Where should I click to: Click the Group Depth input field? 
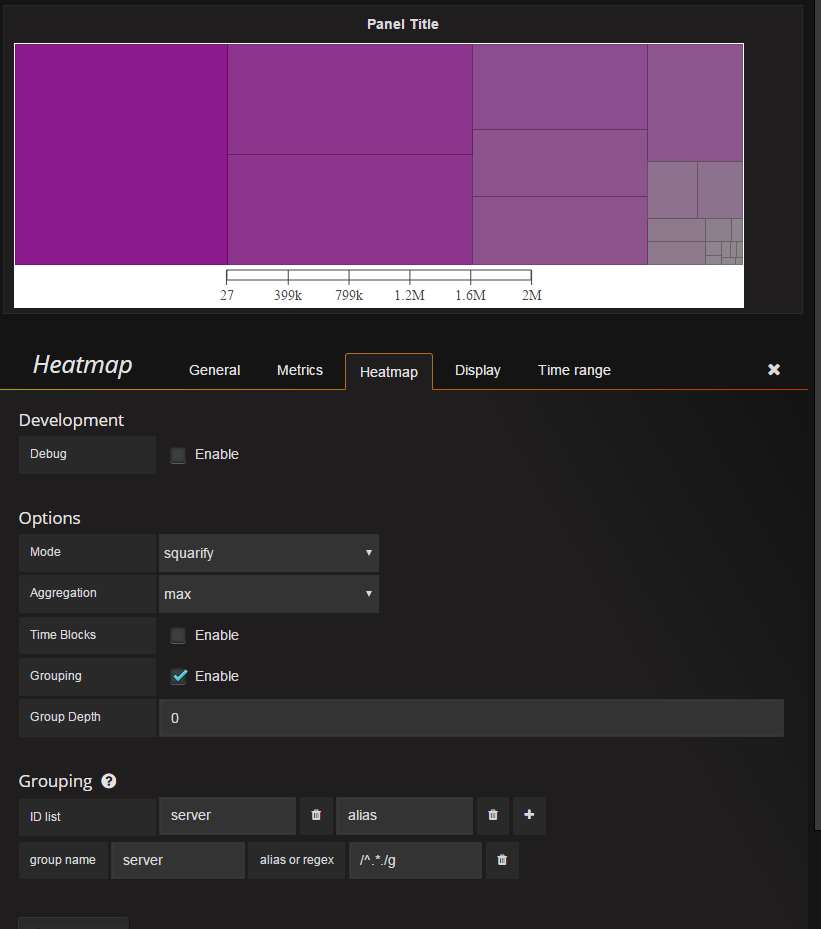[x=470, y=718]
